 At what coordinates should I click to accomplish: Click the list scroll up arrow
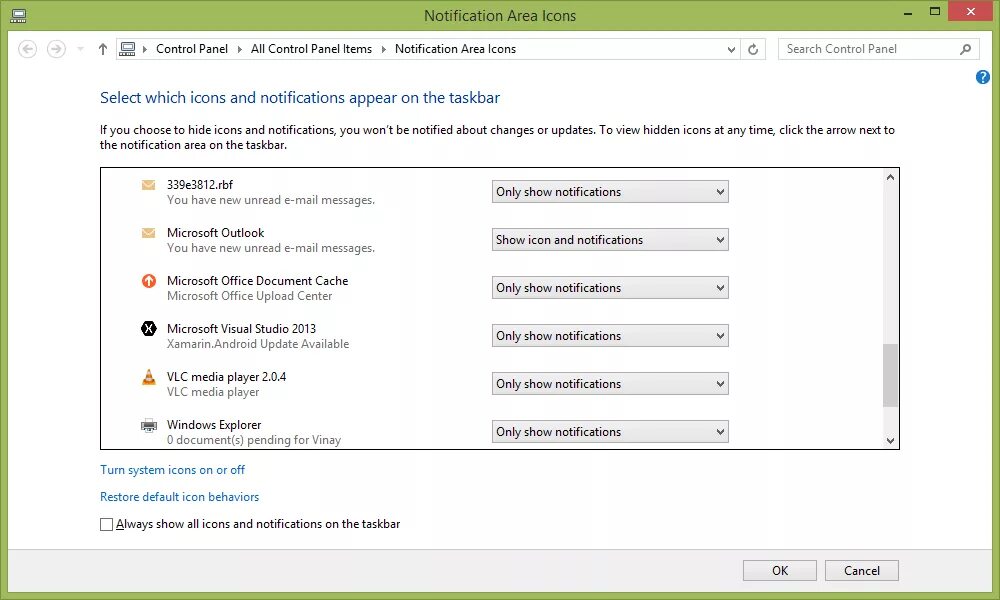890,177
